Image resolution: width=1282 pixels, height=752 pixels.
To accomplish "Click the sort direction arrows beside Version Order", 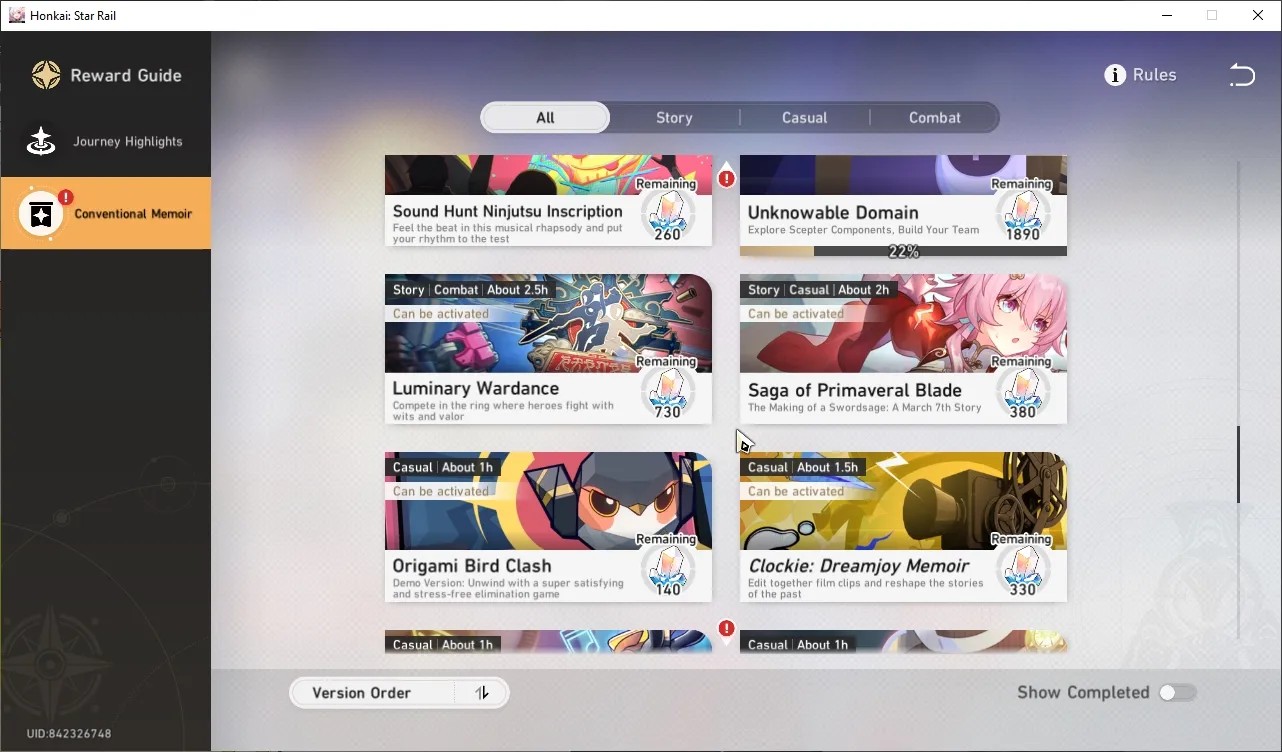I will click(x=482, y=693).
